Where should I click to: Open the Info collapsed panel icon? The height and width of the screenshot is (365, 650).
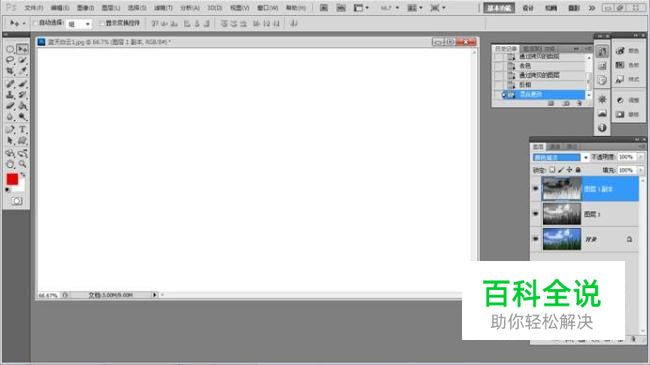(x=602, y=128)
